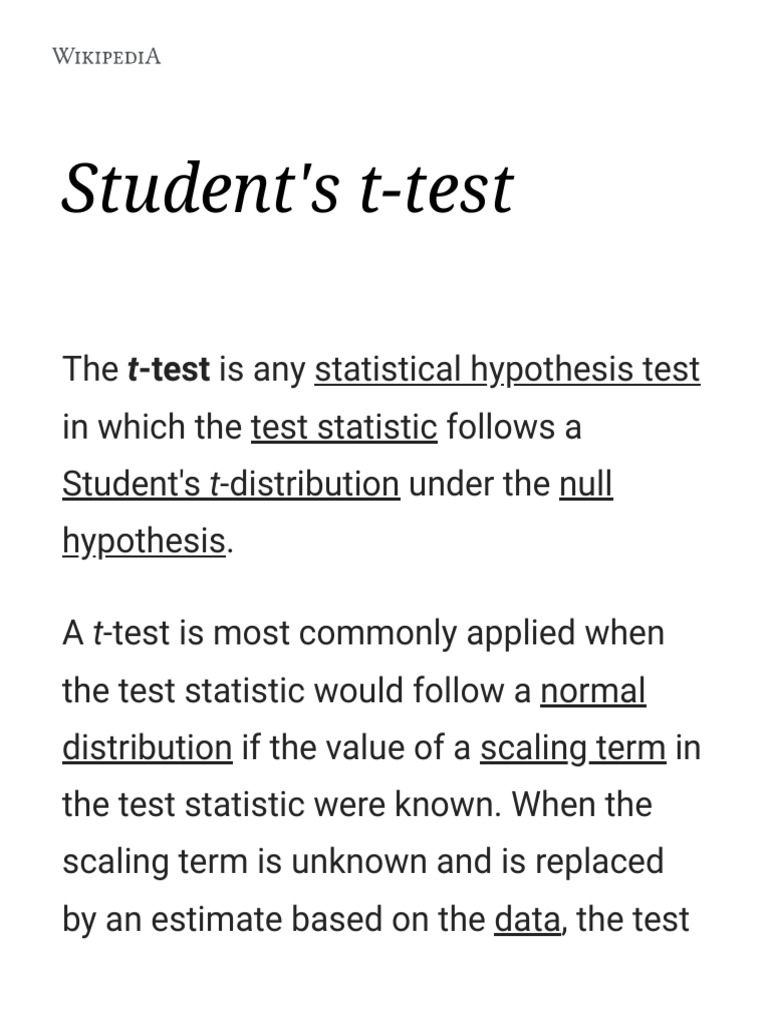
Task: Click the words "under the"
Action: pyautogui.click(x=479, y=484)
